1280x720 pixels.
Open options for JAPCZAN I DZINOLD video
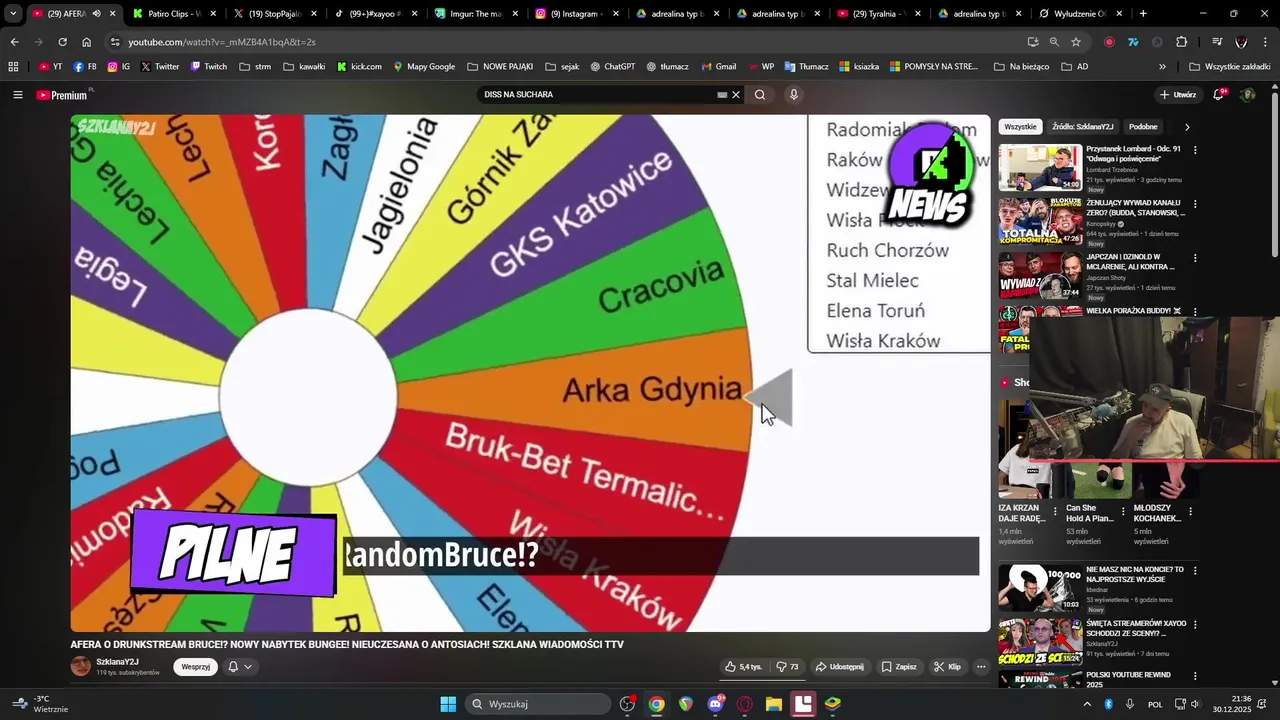pyautogui.click(x=1195, y=258)
